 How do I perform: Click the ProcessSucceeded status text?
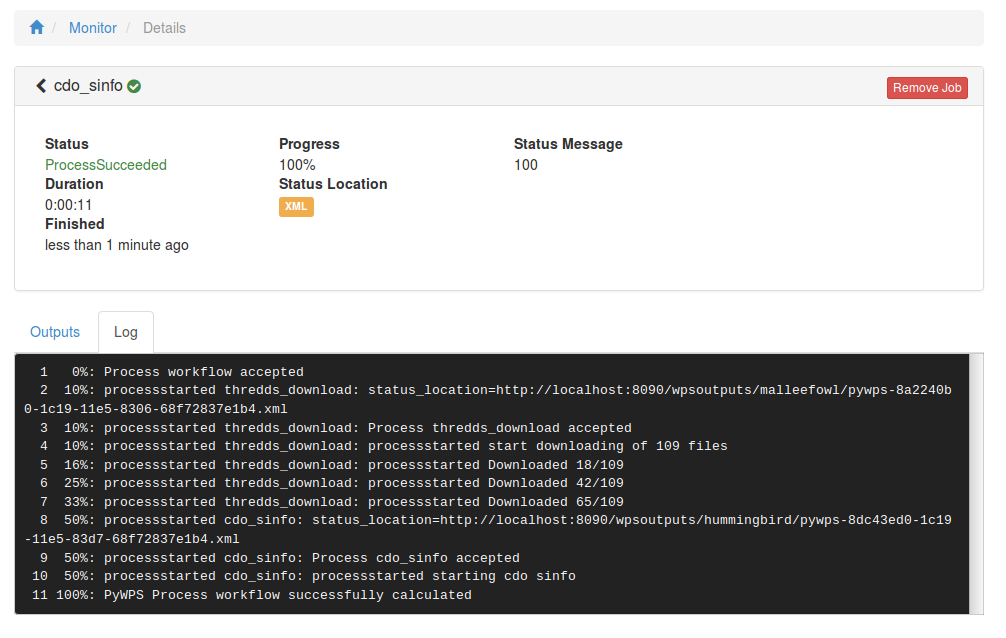106,165
